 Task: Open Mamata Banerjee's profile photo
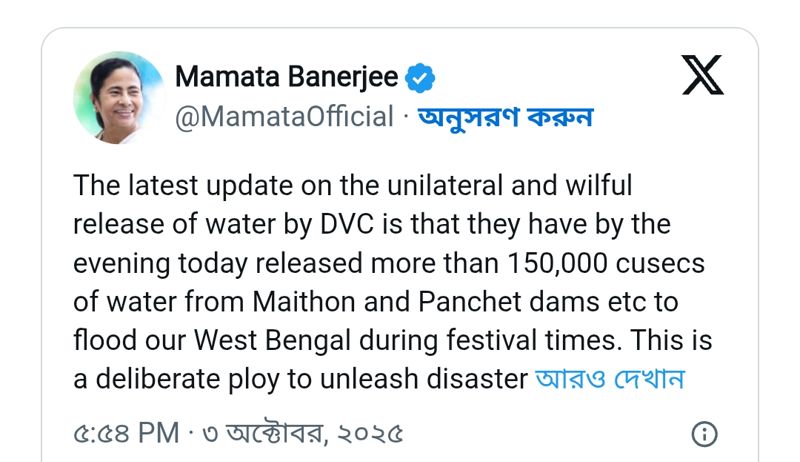tap(118, 97)
